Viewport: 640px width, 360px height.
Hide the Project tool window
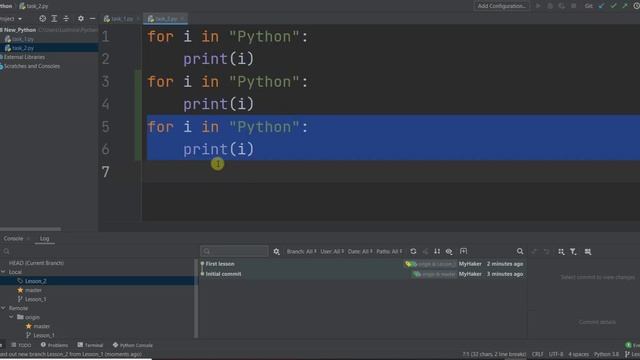(x=93, y=19)
